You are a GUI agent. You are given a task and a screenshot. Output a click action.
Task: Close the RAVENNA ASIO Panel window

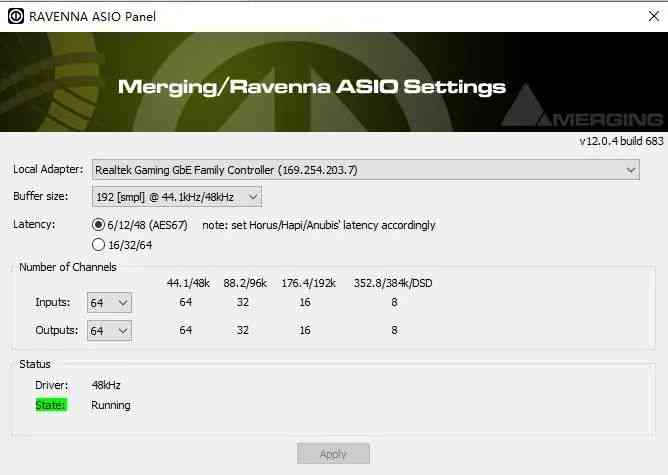click(x=654, y=16)
